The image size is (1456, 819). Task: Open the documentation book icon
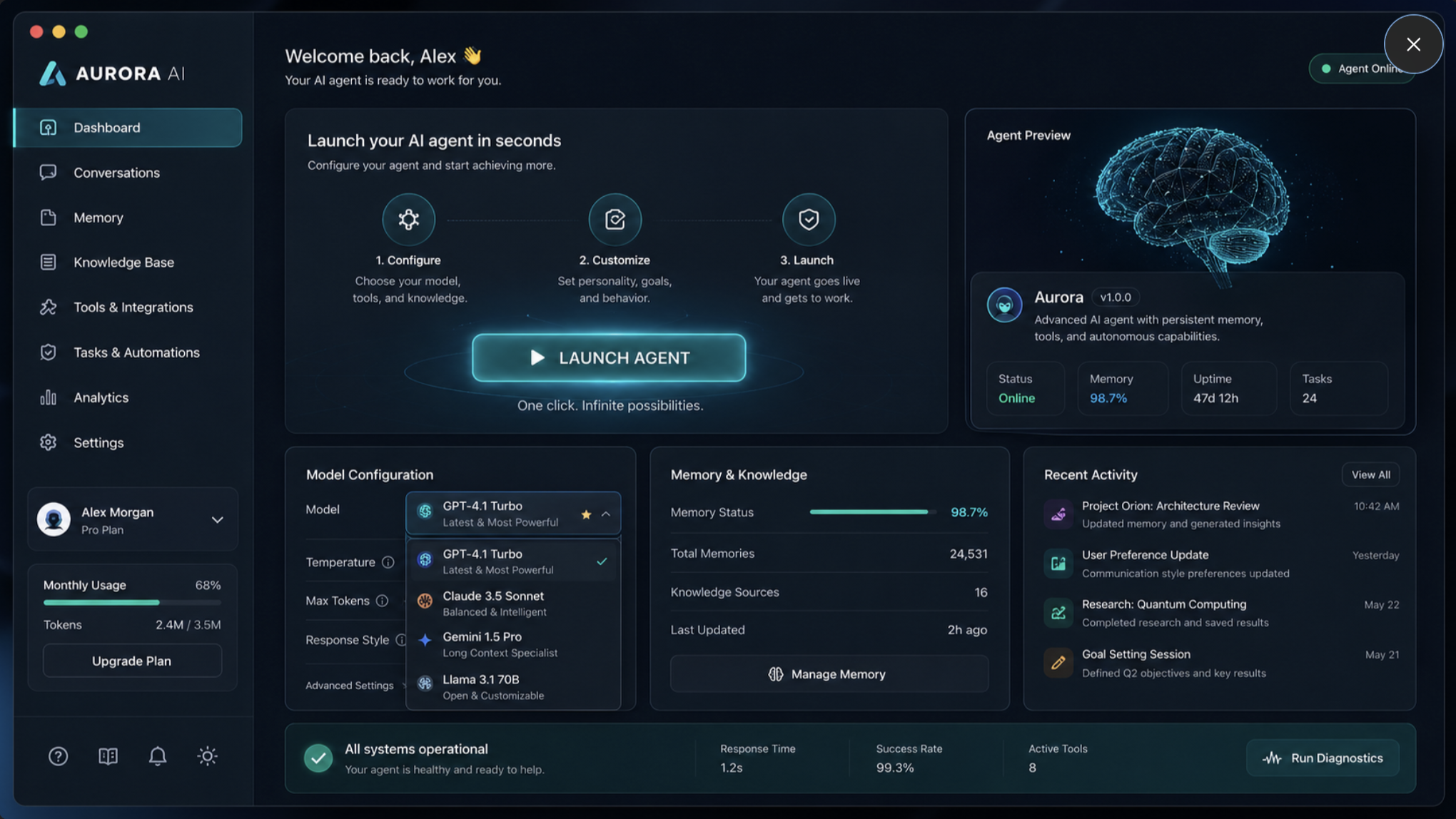[x=108, y=756]
